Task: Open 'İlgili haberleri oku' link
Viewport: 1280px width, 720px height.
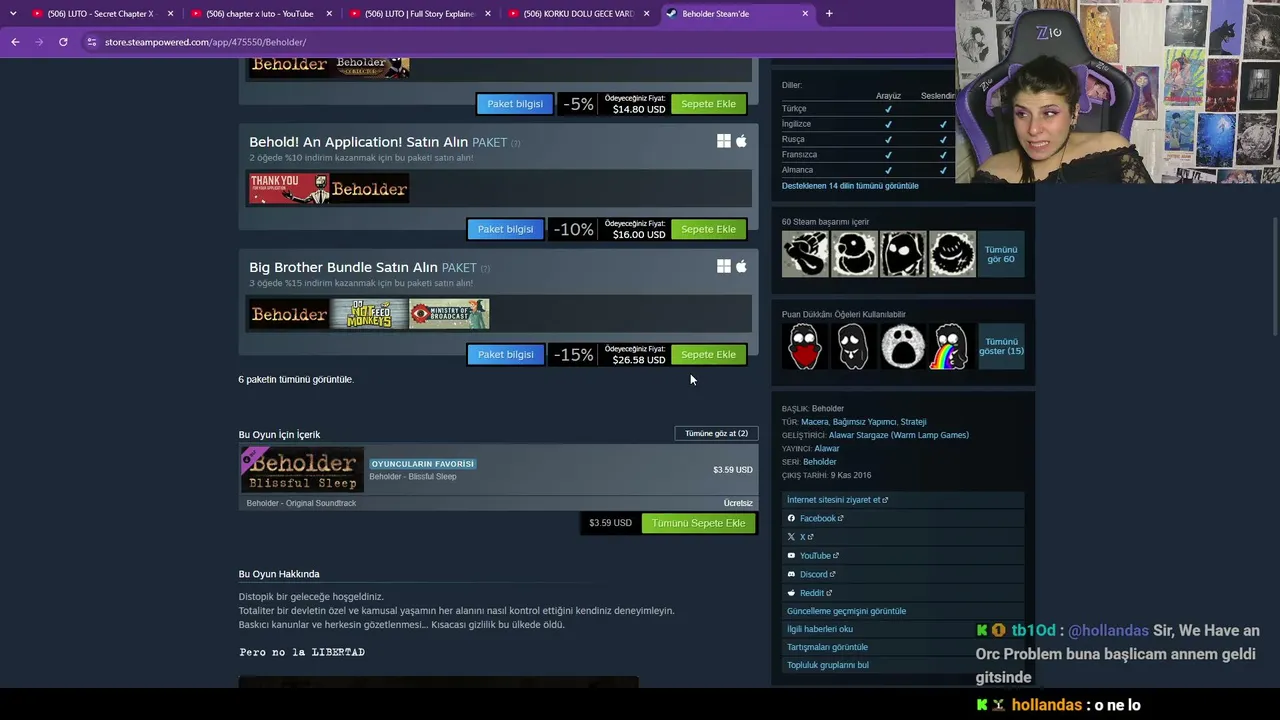Action: (x=820, y=629)
